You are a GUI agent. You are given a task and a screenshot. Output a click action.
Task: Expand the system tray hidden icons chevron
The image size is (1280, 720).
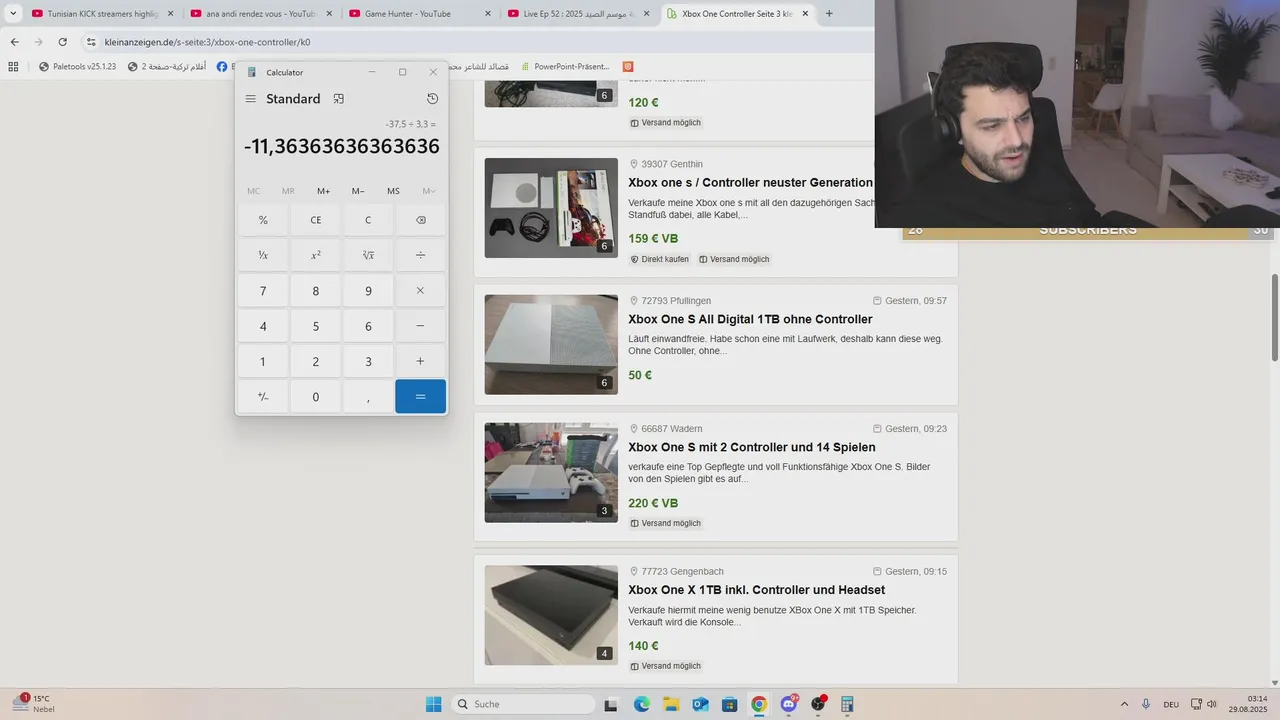[1124, 704]
